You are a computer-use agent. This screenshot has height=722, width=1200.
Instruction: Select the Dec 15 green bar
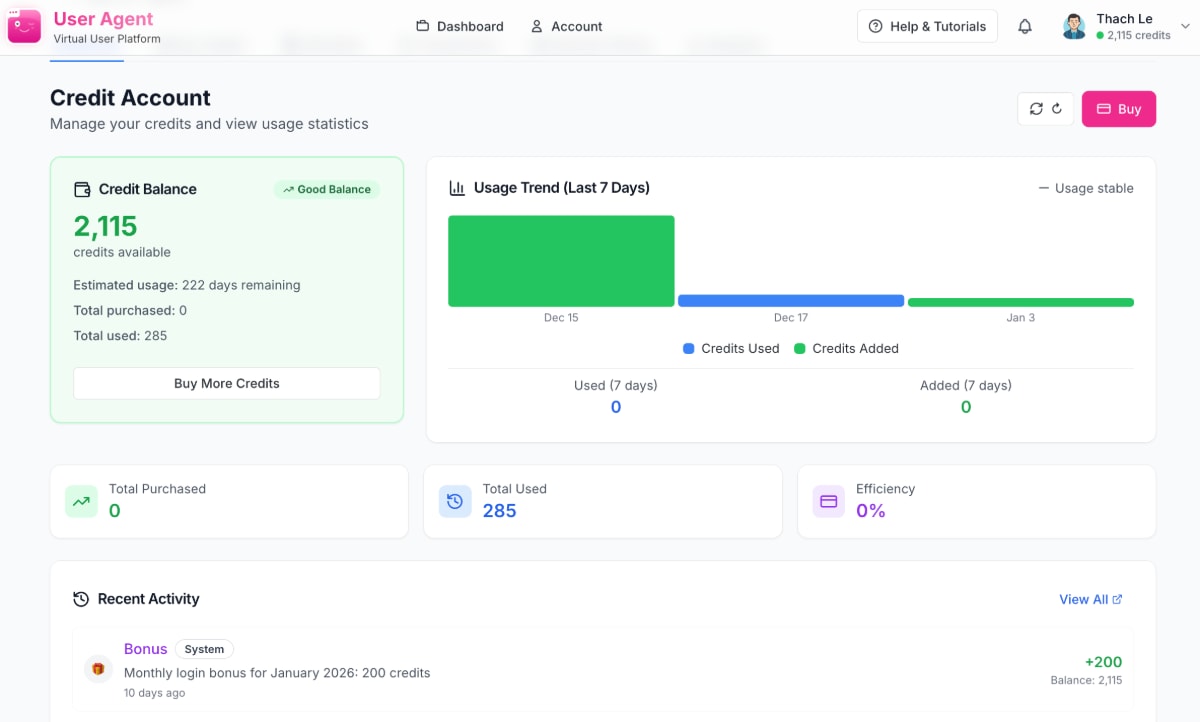coord(561,260)
